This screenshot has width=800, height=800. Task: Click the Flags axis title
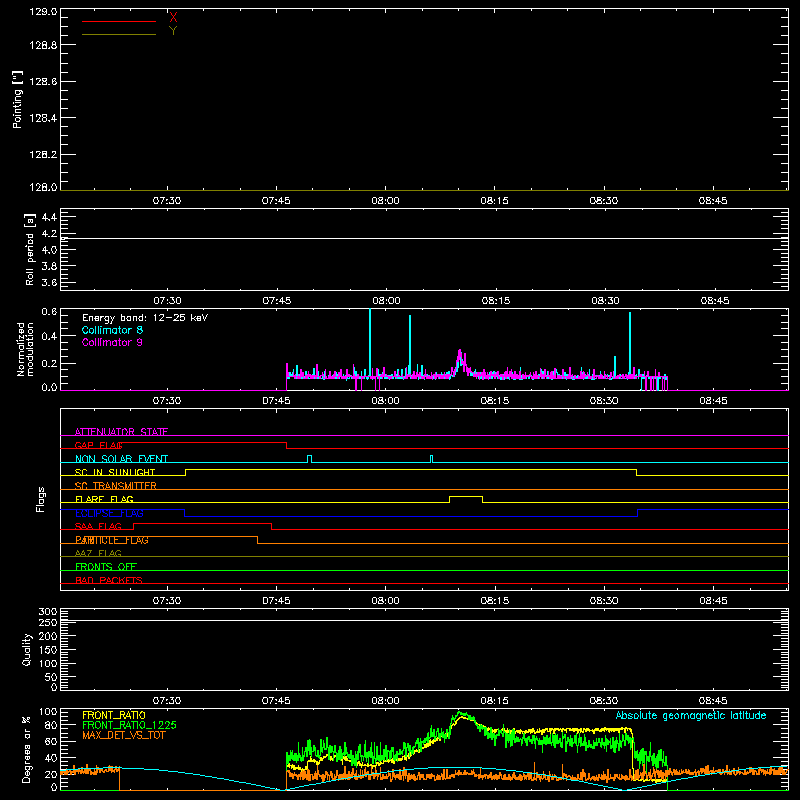(41, 499)
